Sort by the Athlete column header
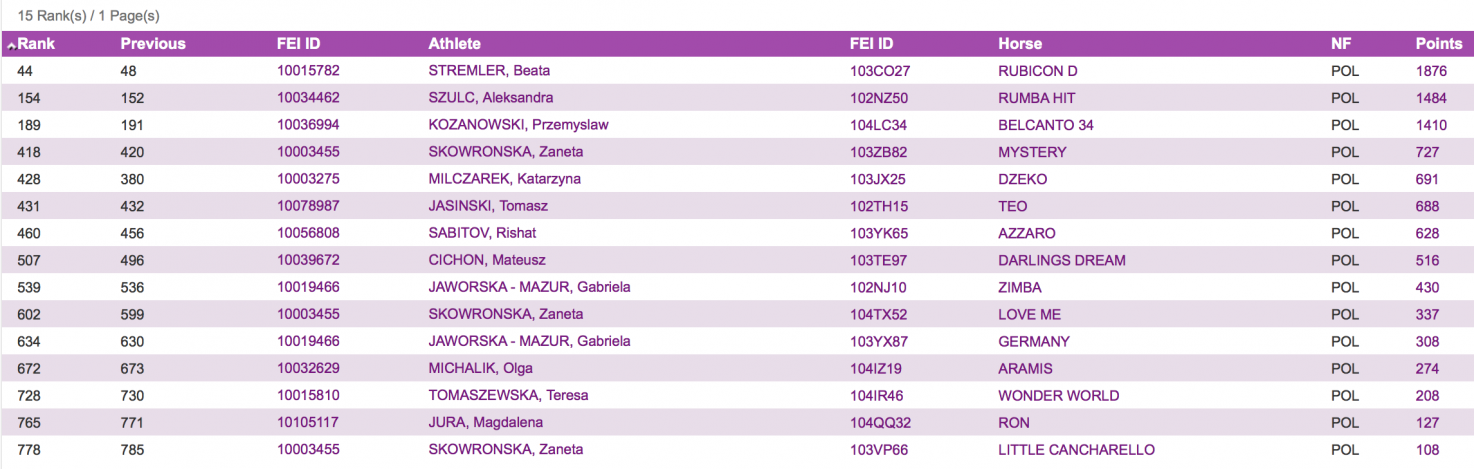Screen dimensions: 1474x469 click(x=454, y=44)
